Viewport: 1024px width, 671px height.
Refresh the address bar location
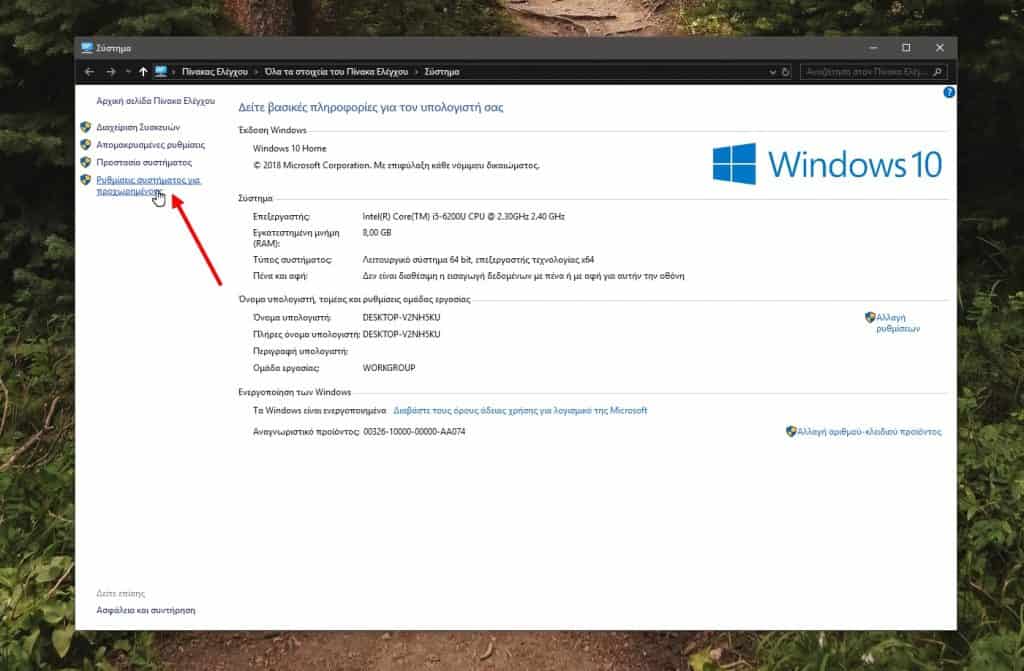pyautogui.click(x=786, y=72)
